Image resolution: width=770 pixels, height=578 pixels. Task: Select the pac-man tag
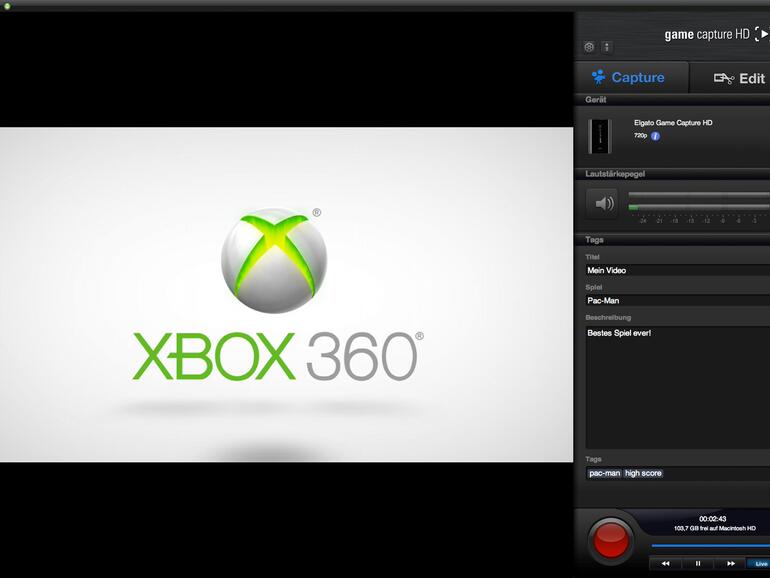pyautogui.click(x=605, y=473)
